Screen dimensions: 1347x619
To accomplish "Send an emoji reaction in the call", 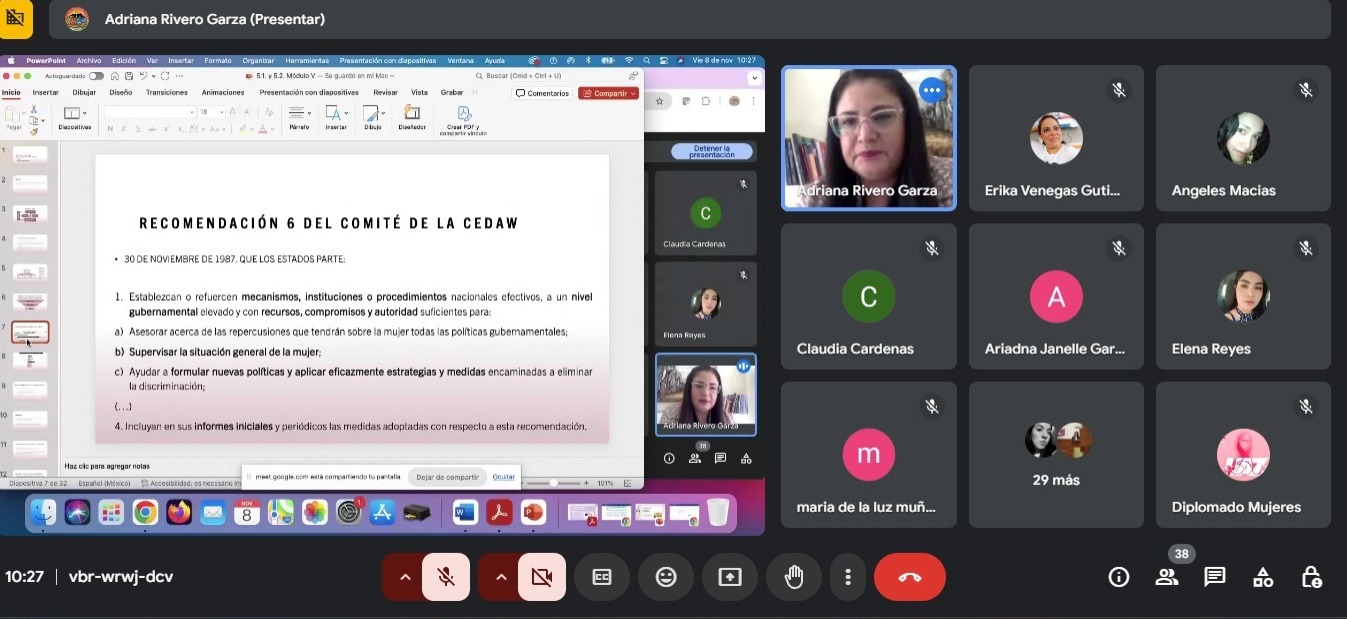I will point(666,577).
